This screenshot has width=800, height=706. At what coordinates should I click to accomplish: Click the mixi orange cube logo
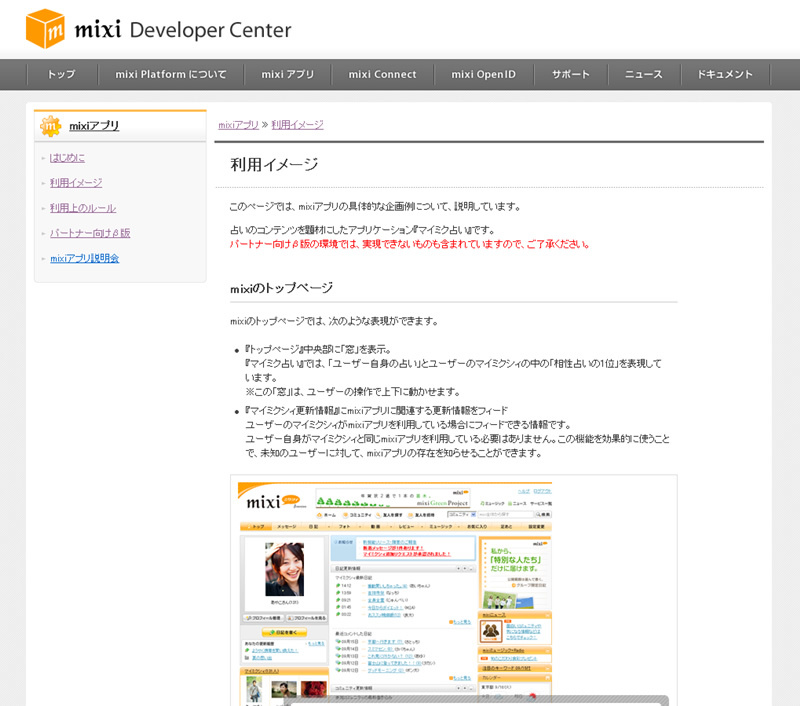45,29
